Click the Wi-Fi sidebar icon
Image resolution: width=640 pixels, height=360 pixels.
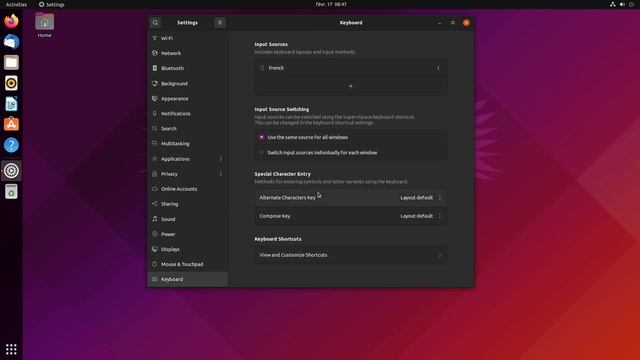[155, 38]
